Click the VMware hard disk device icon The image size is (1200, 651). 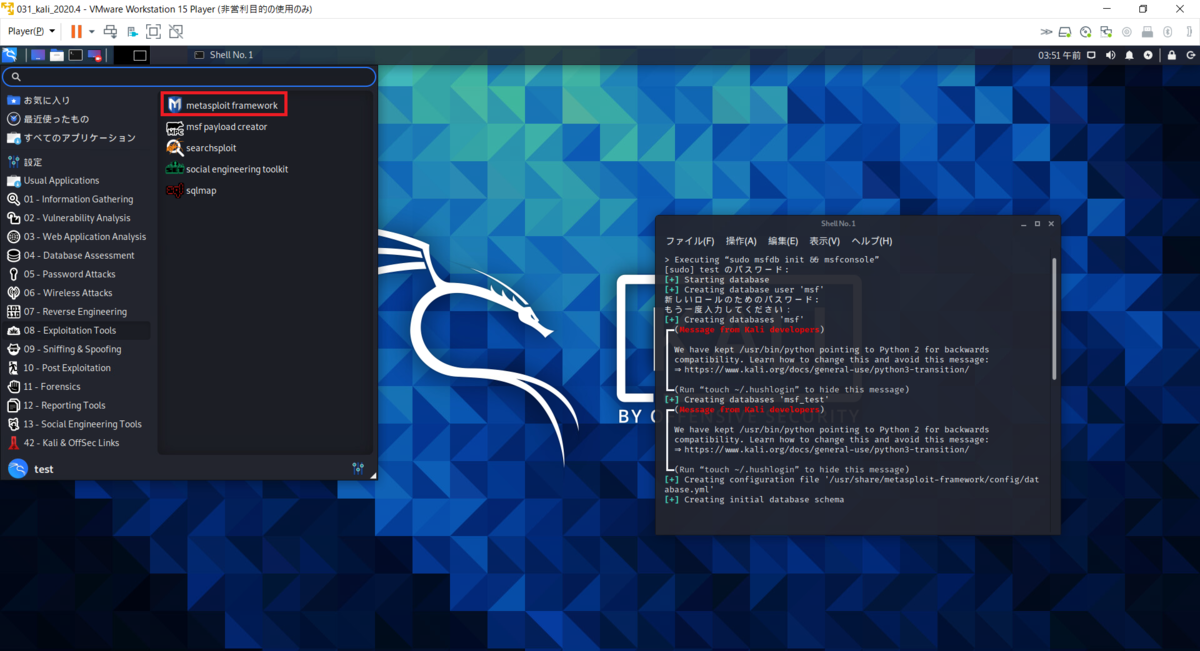click(1066, 32)
